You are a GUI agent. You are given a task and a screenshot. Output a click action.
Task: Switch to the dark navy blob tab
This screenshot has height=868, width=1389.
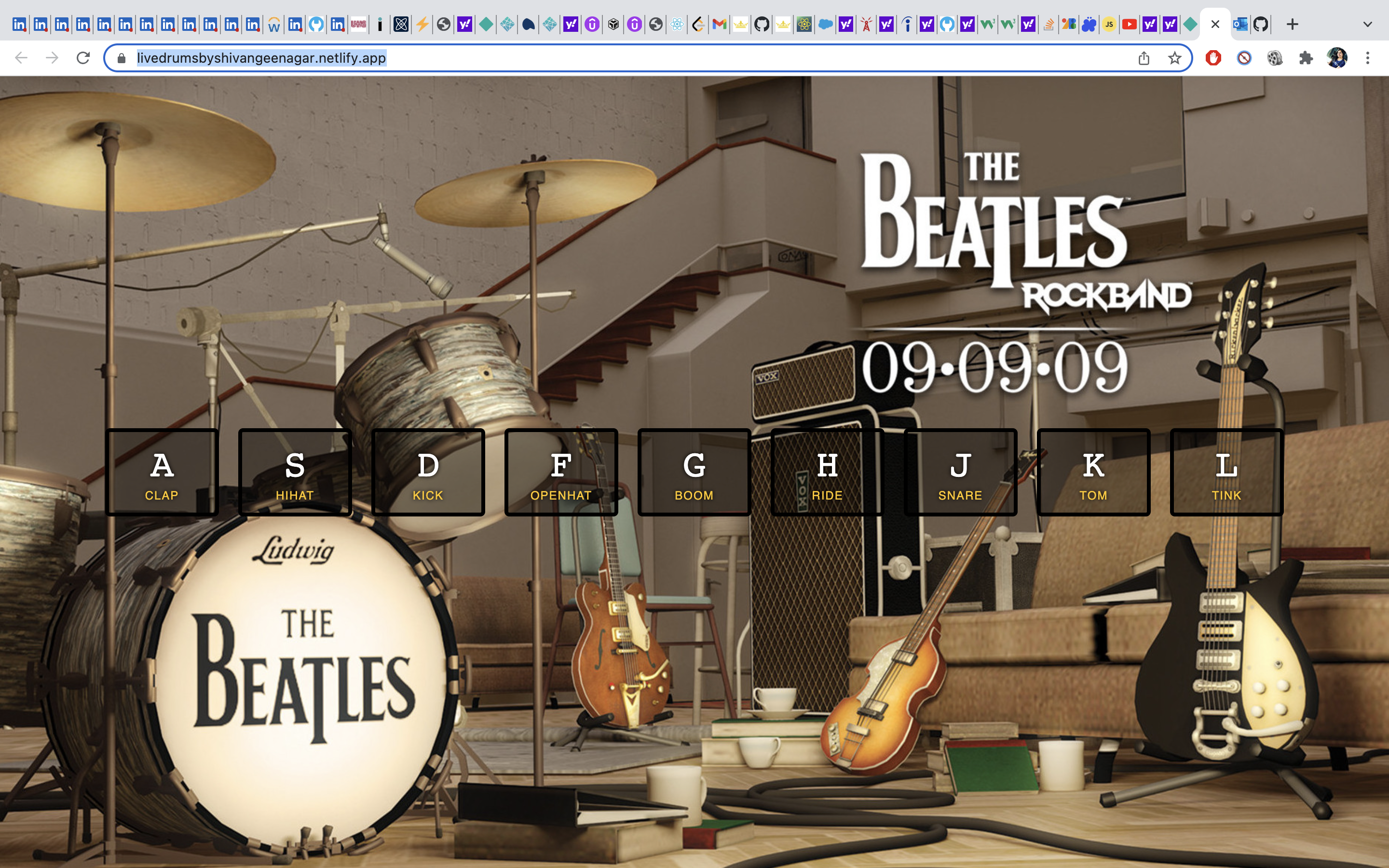(x=529, y=24)
